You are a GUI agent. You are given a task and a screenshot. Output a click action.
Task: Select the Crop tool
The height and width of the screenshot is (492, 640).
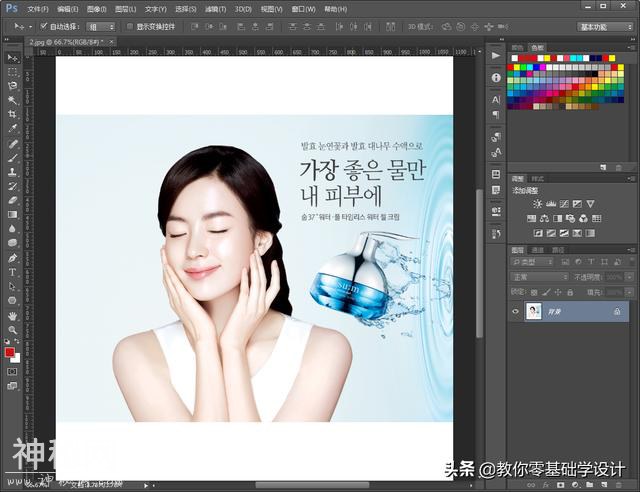[x=13, y=114]
